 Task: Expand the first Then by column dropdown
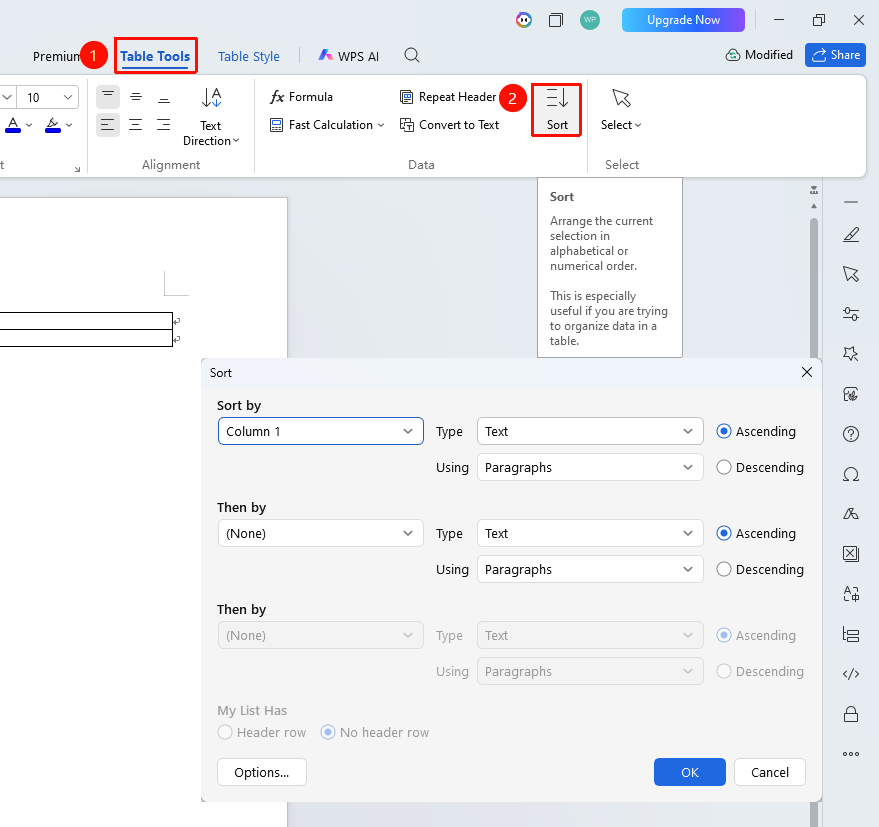coord(321,533)
